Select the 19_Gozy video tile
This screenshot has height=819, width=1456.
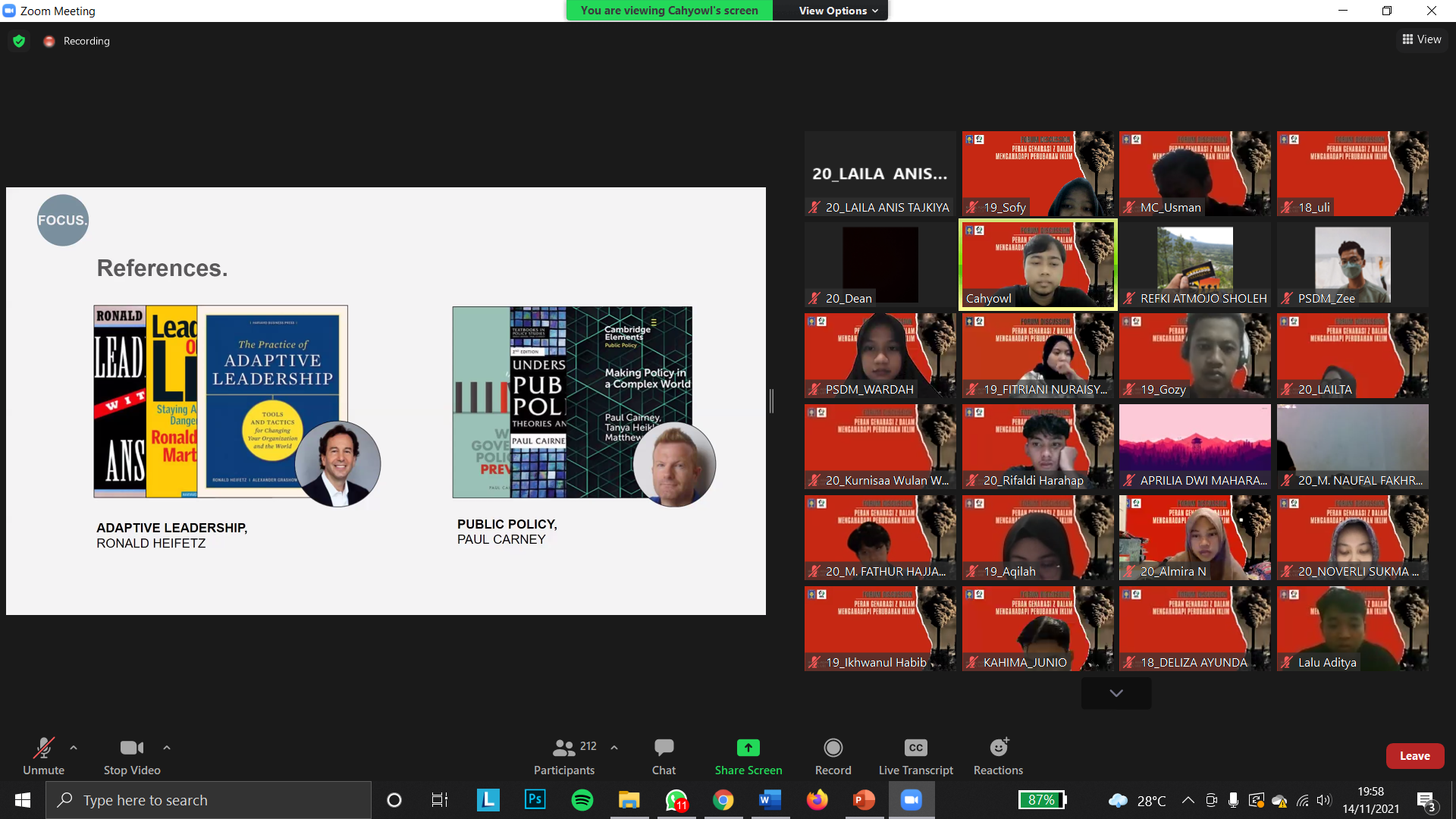pyautogui.click(x=1195, y=356)
